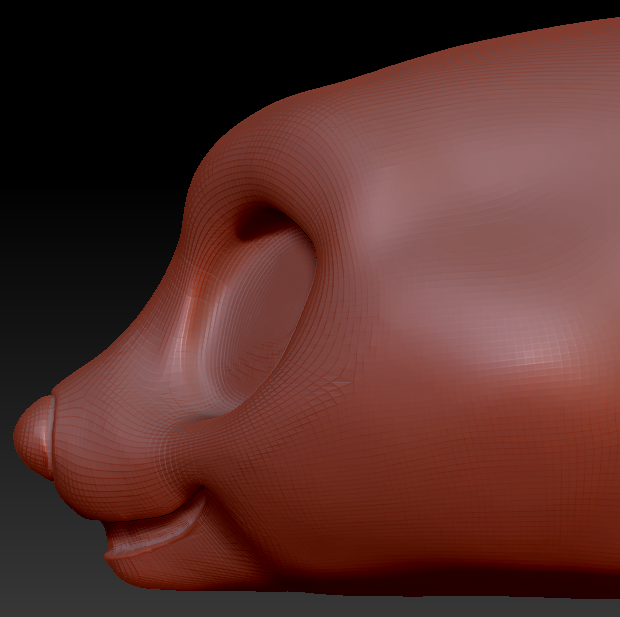
Task: Click the empty dark background at upper left
Action: 80,80
